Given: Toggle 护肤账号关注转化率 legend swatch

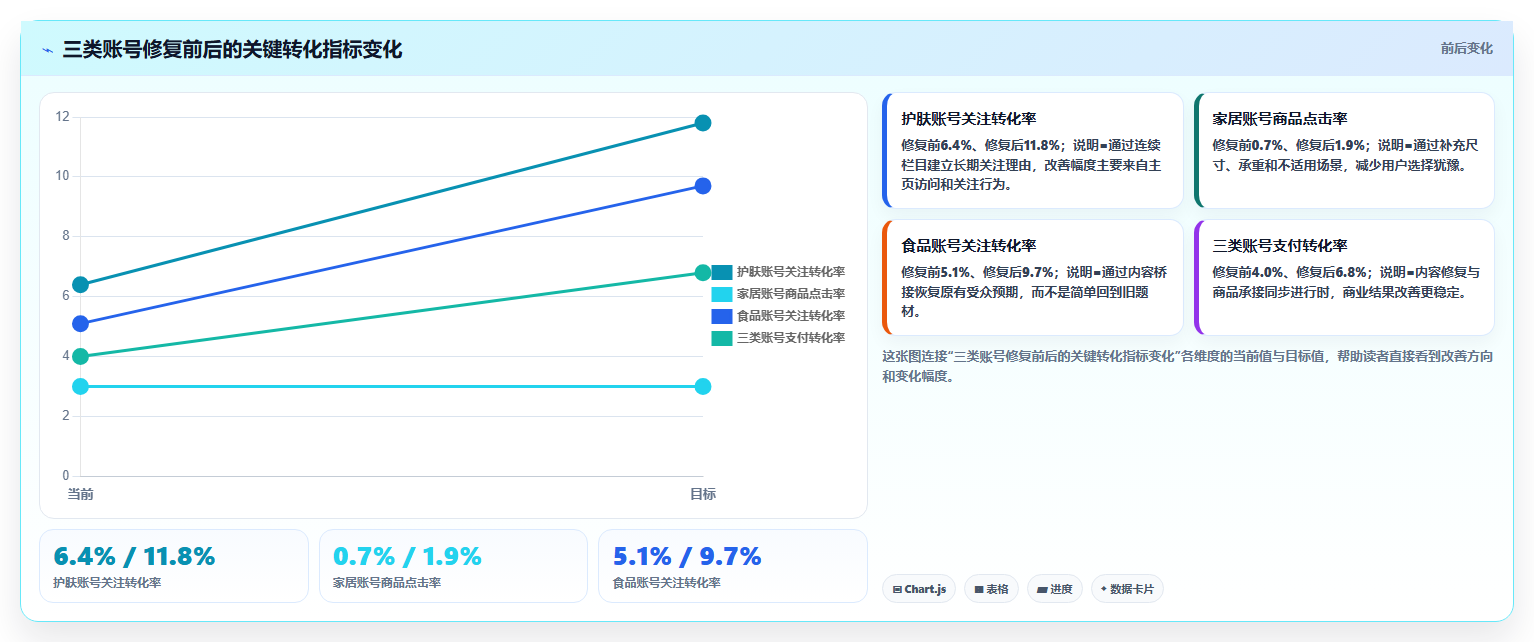Looking at the screenshot, I should pyautogui.click(x=722, y=272).
